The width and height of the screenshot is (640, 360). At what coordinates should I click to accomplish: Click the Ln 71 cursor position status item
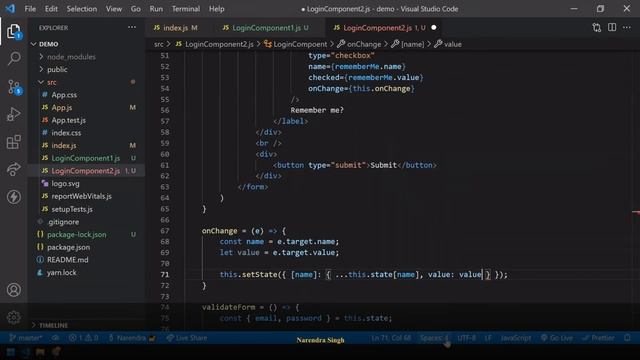(391, 338)
